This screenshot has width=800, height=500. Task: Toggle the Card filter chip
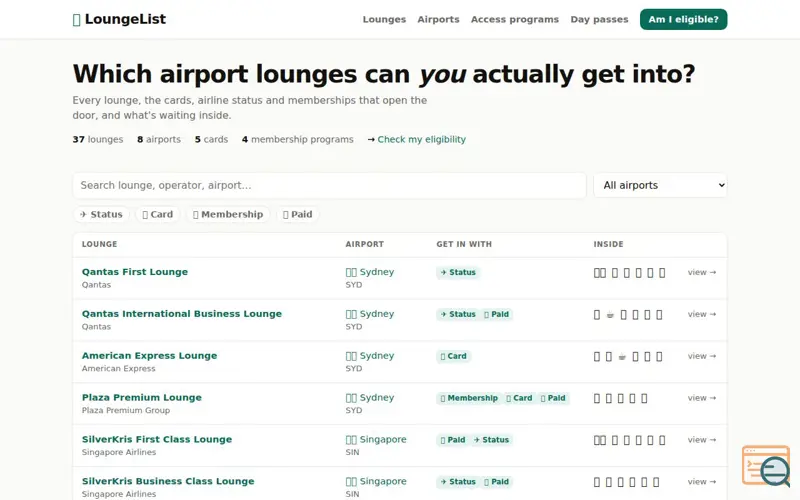coord(158,214)
